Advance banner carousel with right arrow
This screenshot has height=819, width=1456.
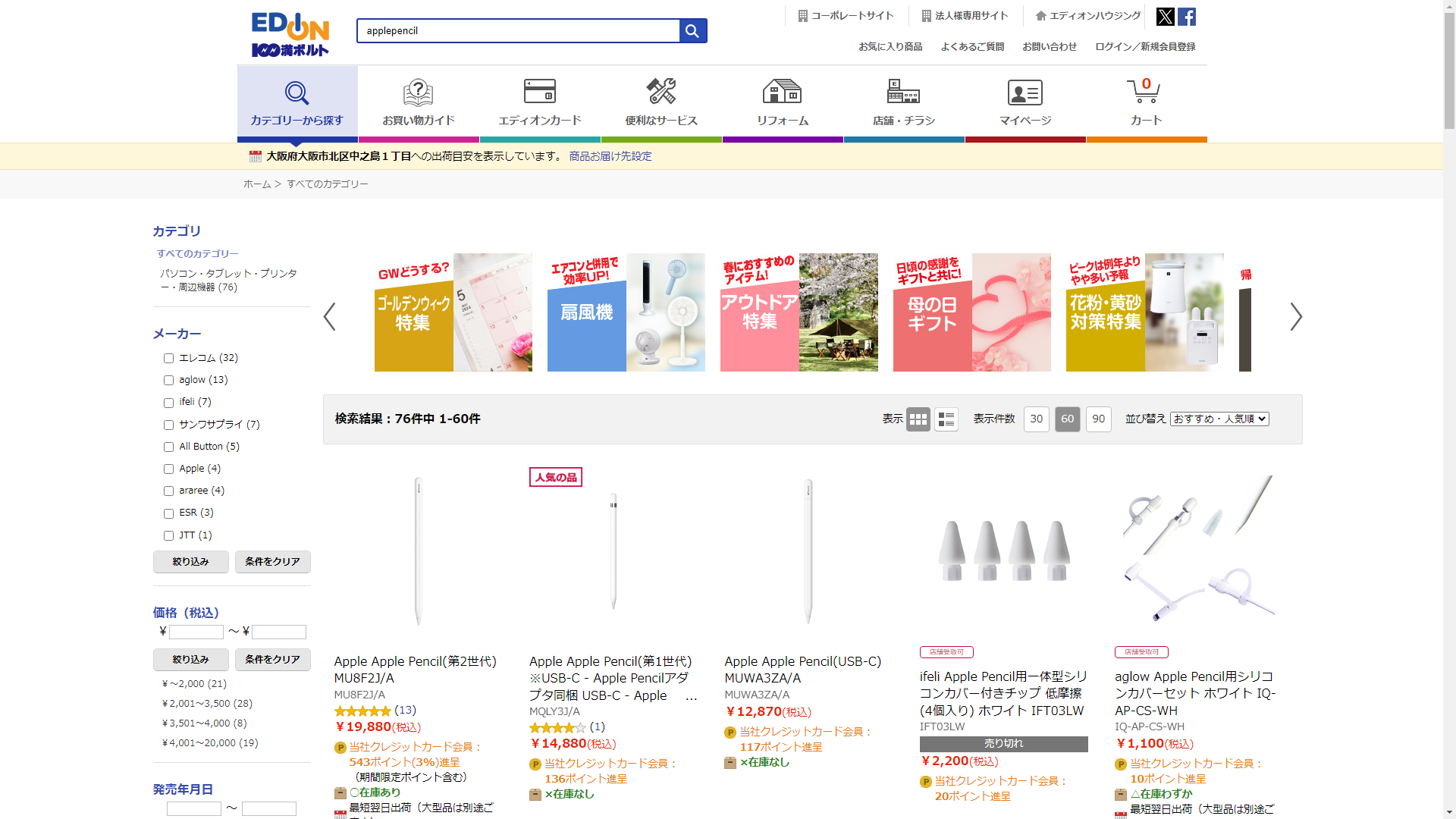point(1295,317)
